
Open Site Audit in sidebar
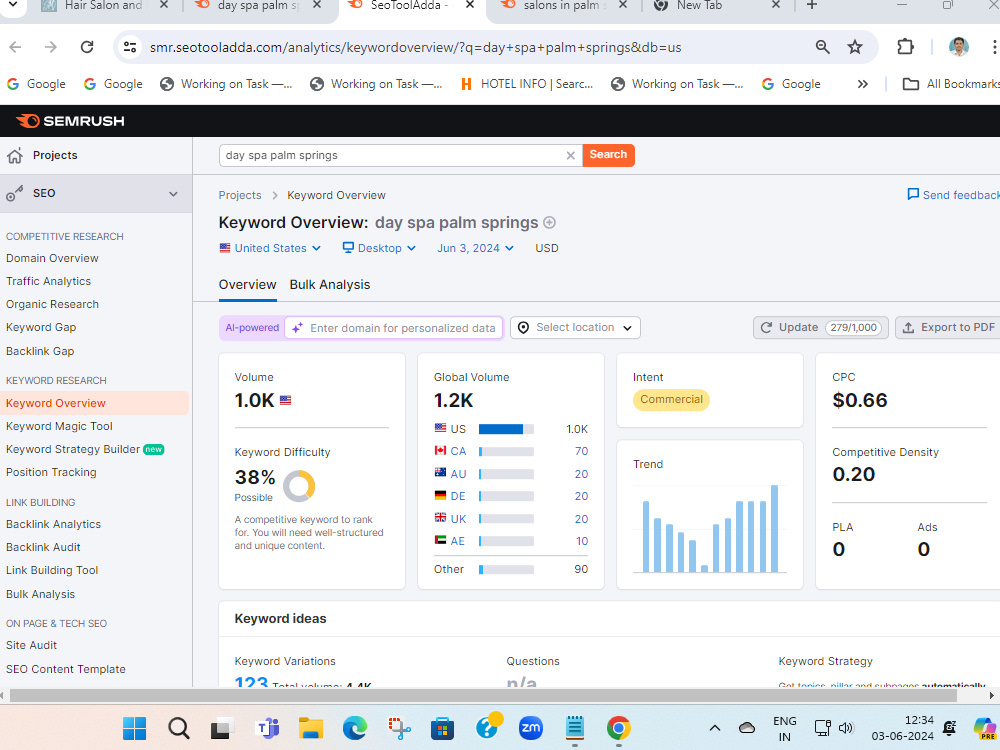31,645
